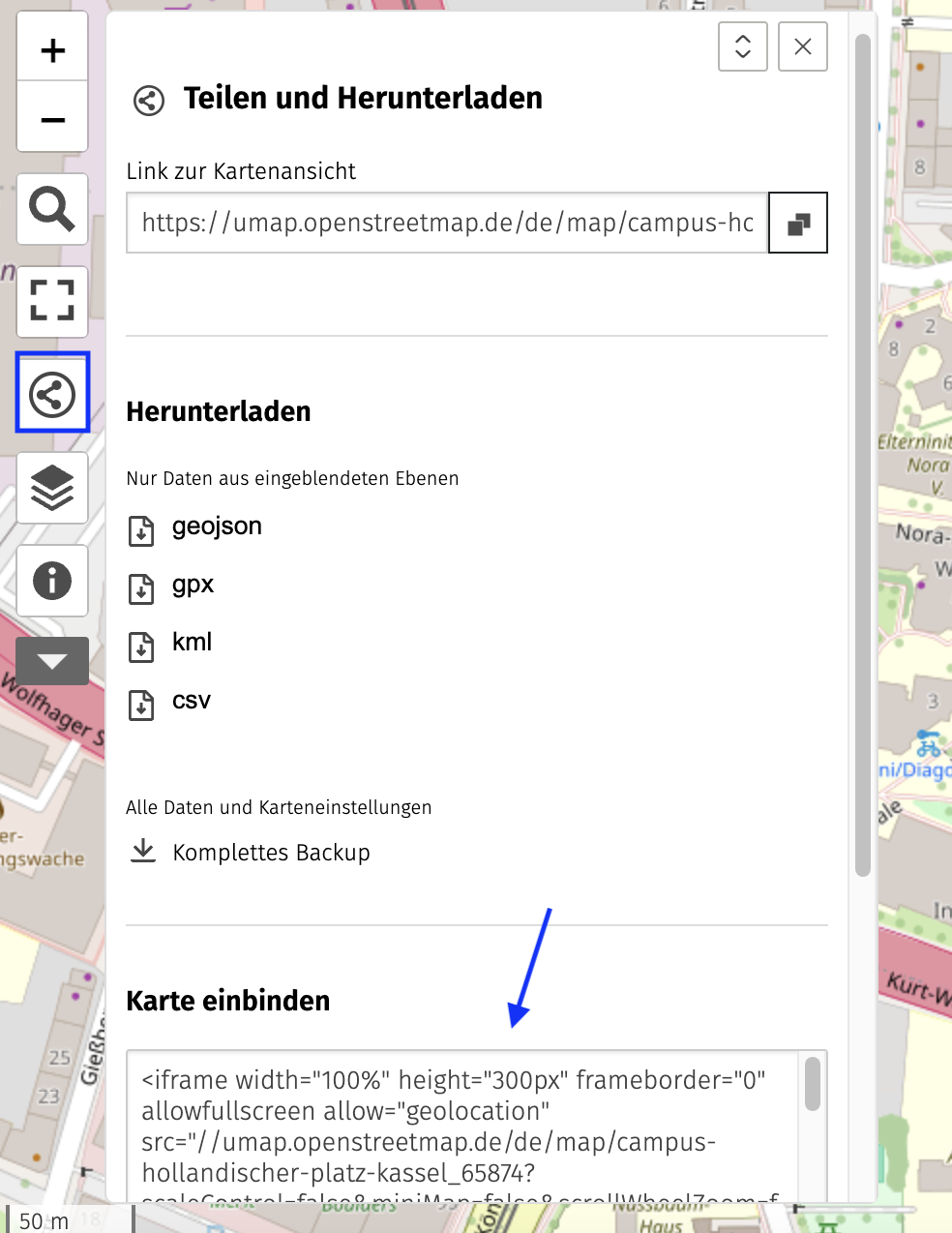The height and width of the screenshot is (1233, 952).
Task: Copy the map link to clipboard
Action: pos(798,224)
